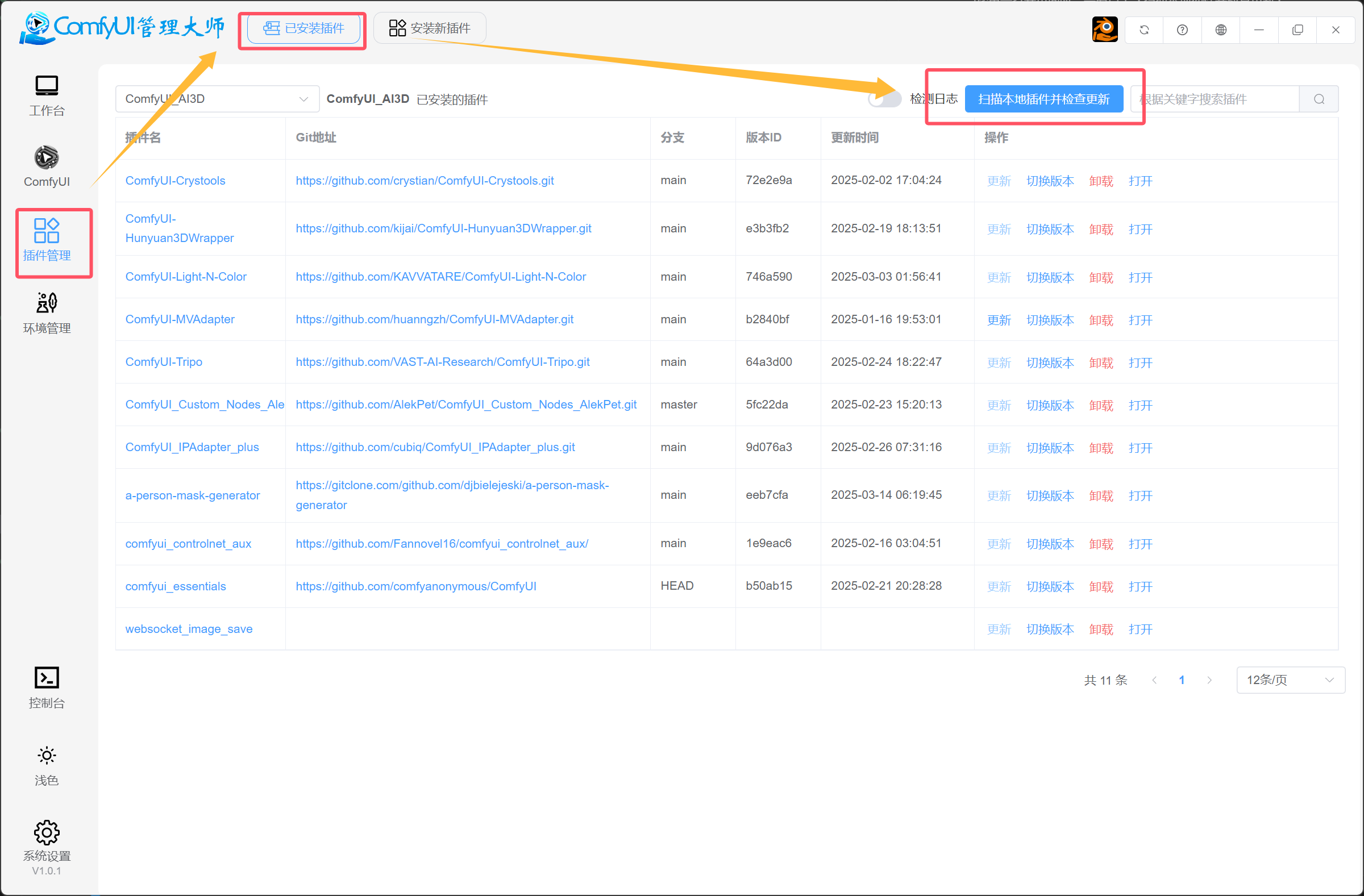This screenshot has width=1364, height=896.
Task: Open the 12条/页 page size dropdown
Action: pos(1290,680)
